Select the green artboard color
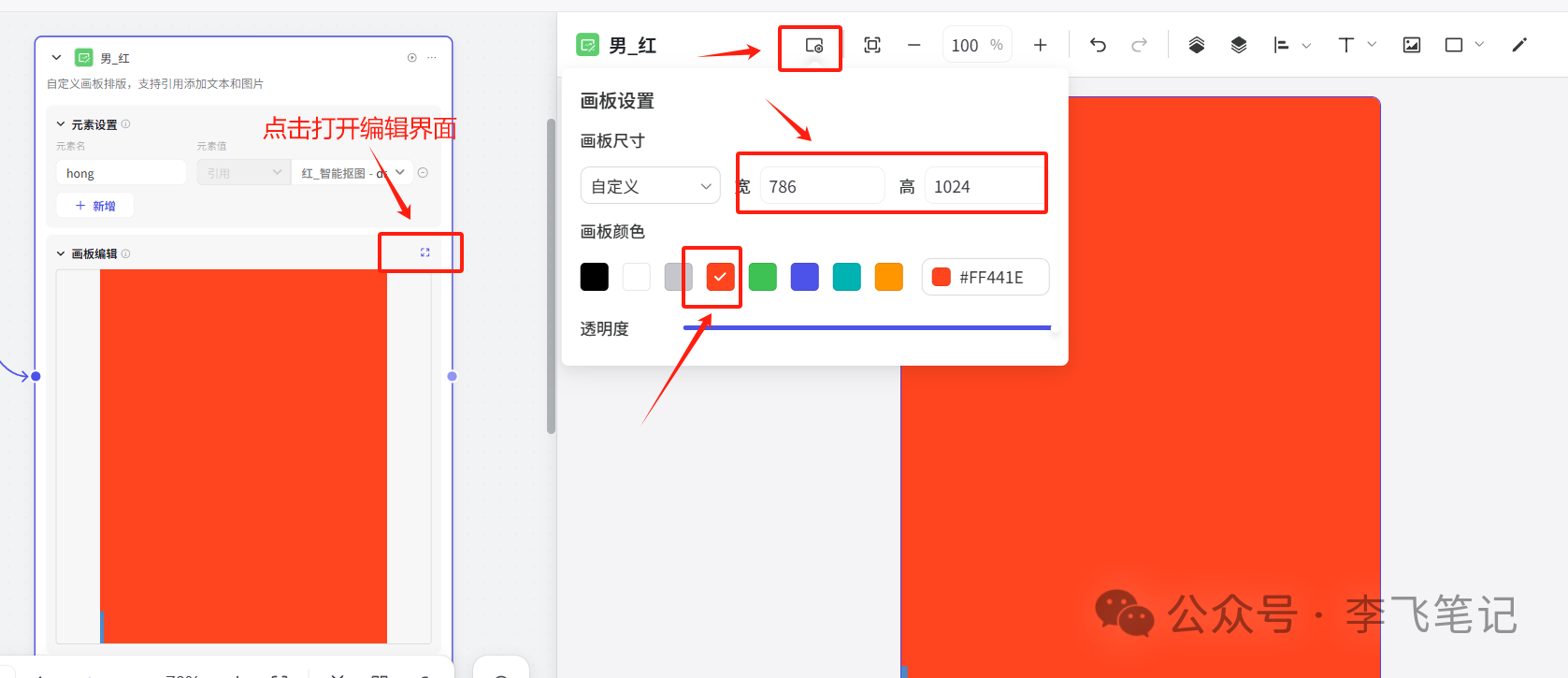 coord(763,277)
